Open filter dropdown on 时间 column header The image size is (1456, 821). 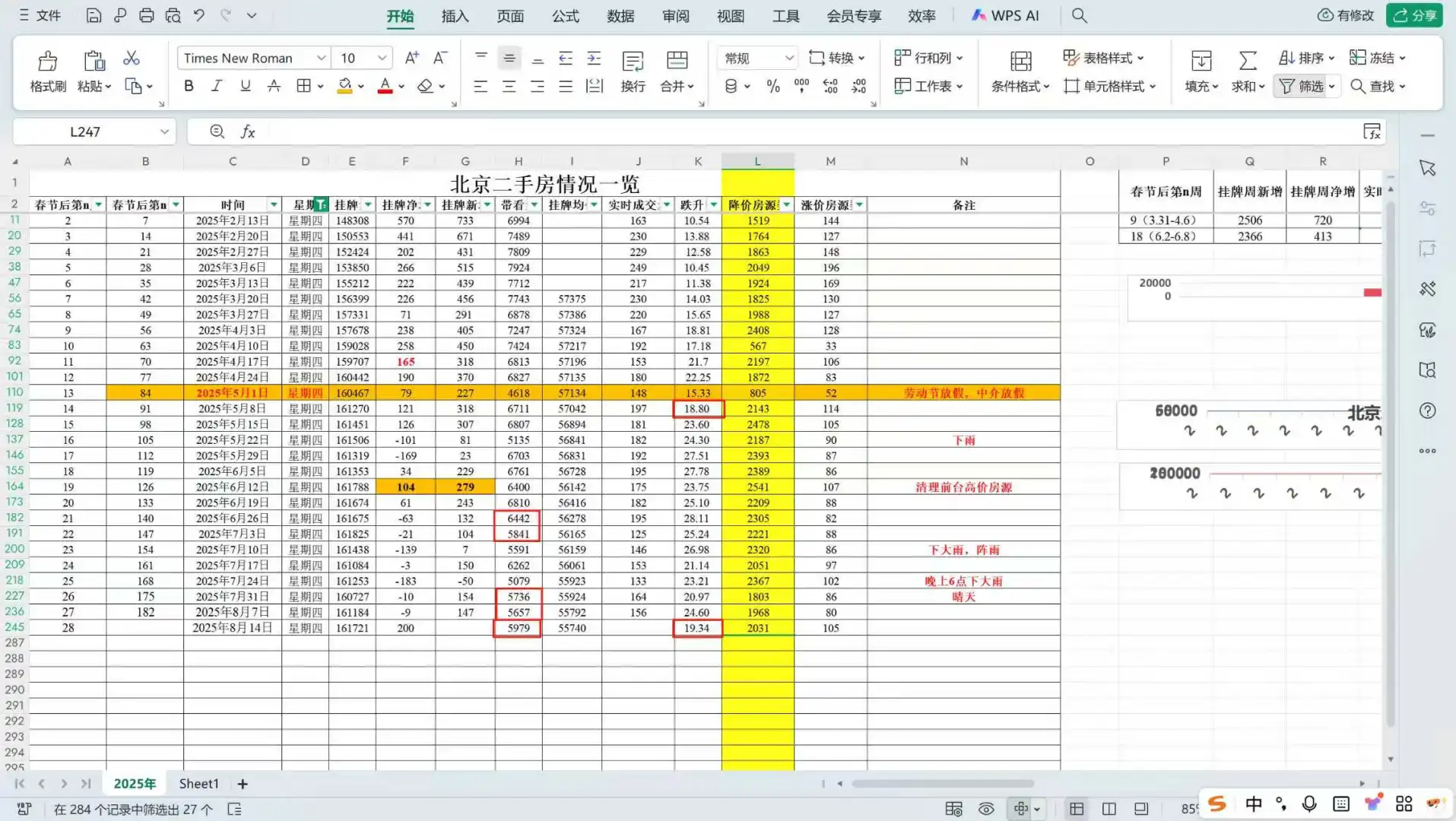274,204
